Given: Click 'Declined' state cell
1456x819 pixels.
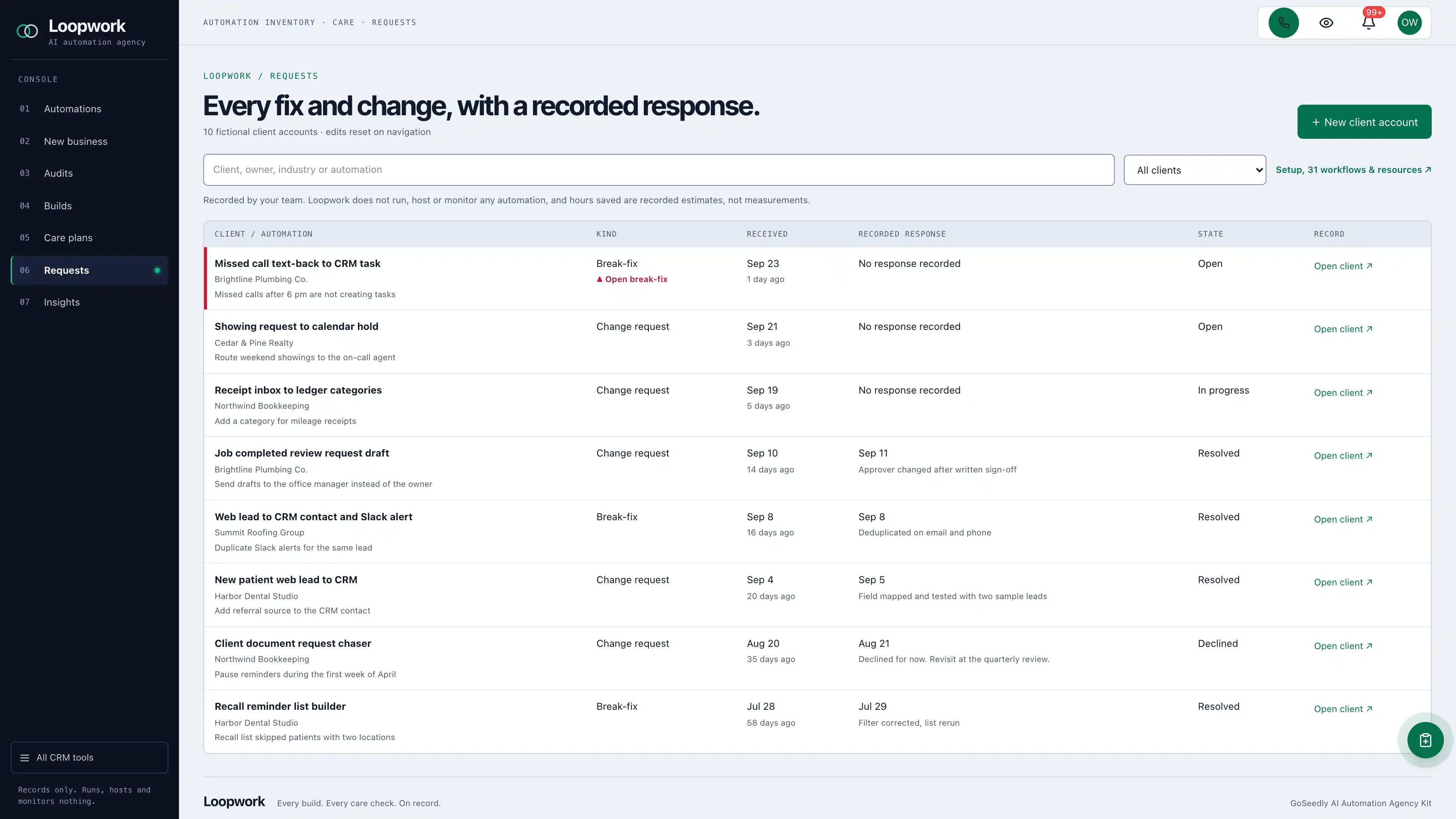Looking at the screenshot, I should [1218, 643].
